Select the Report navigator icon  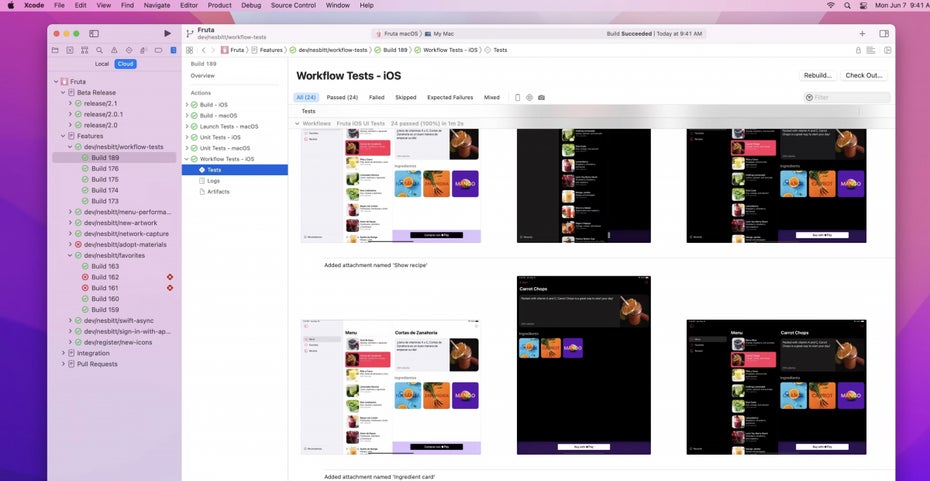173,50
